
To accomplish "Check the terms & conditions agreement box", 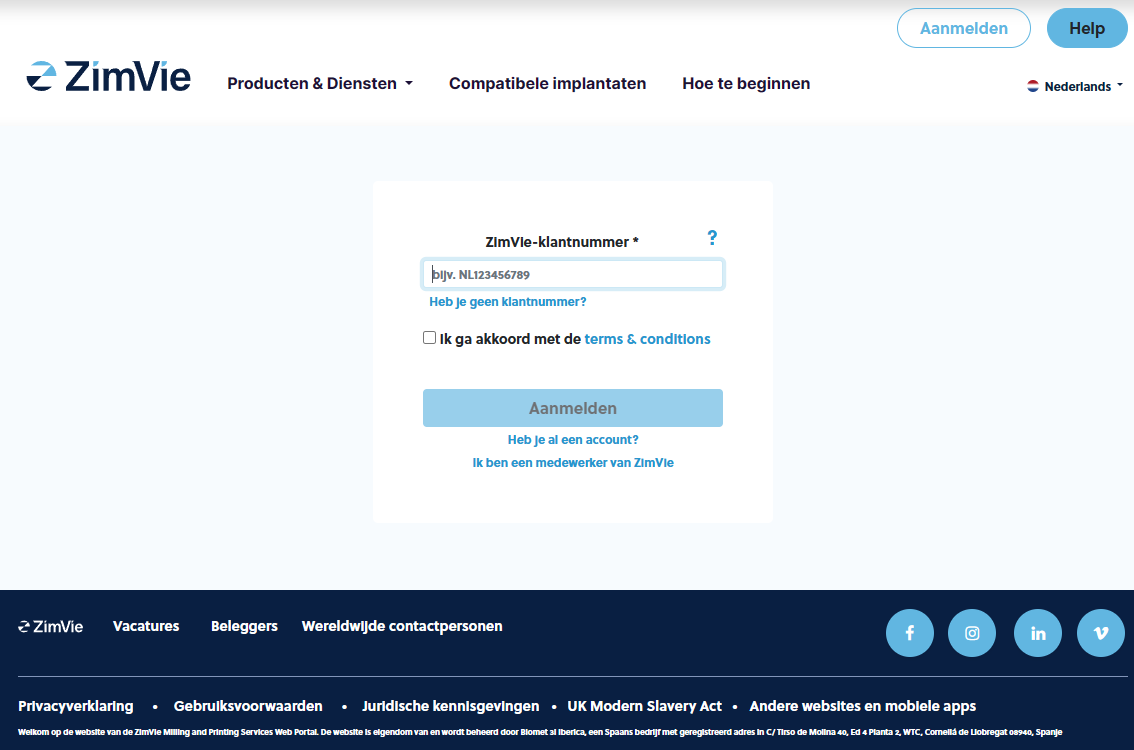I will pos(428,337).
